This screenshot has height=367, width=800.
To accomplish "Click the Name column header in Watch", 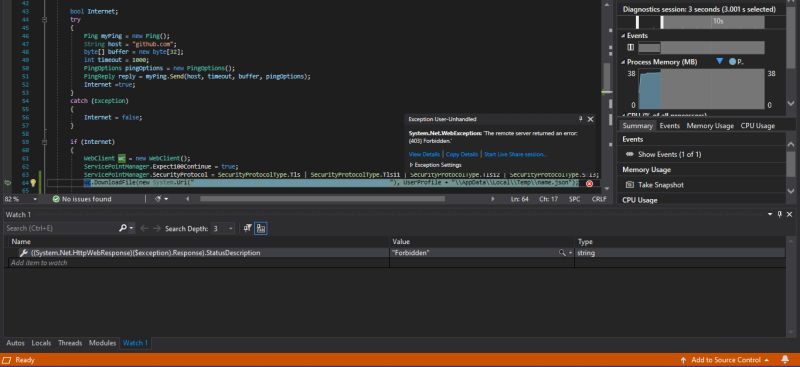I will pyautogui.click(x=21, y=241).
